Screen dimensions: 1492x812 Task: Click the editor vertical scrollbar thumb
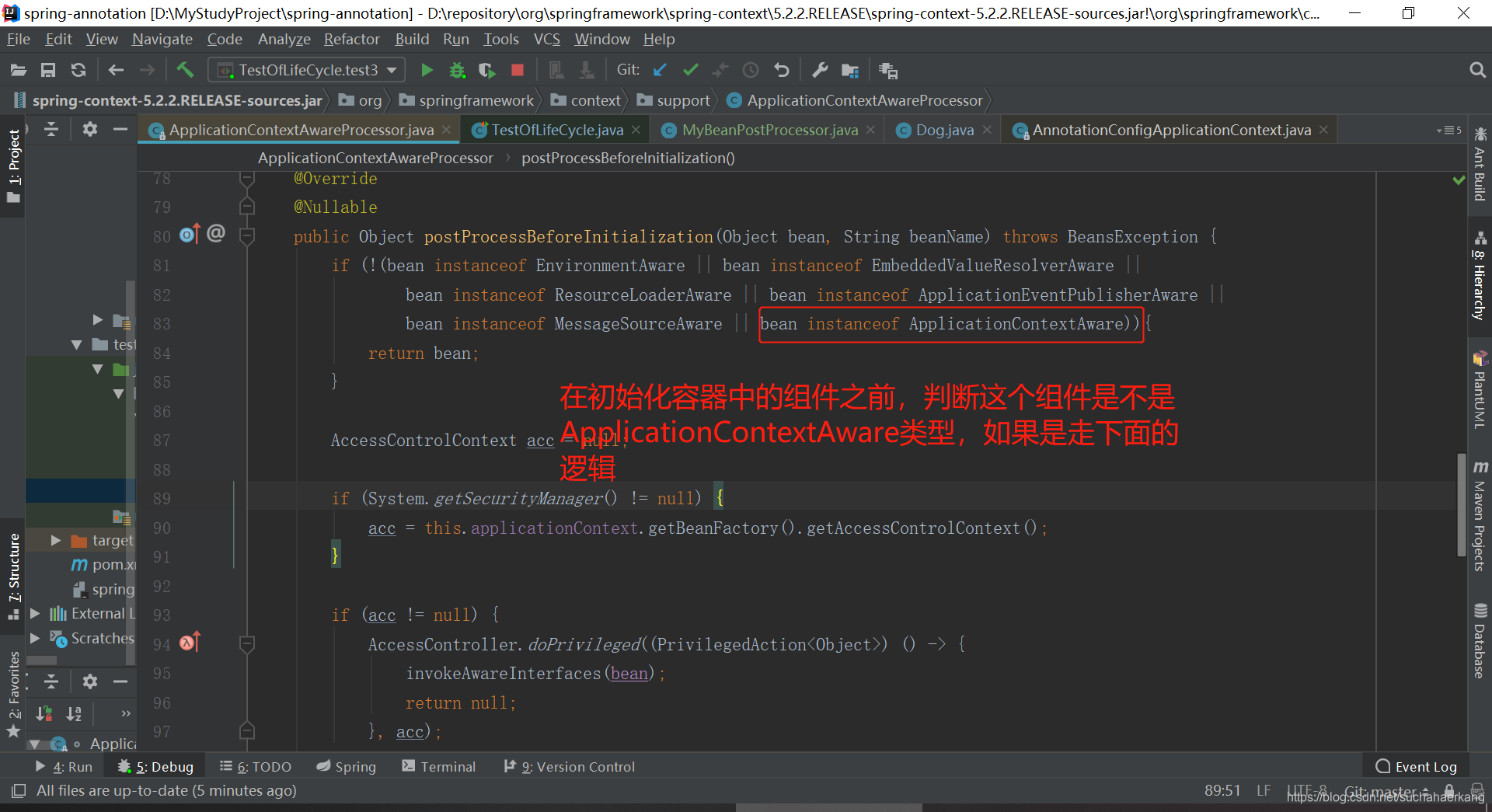[x=1462, y=504]
